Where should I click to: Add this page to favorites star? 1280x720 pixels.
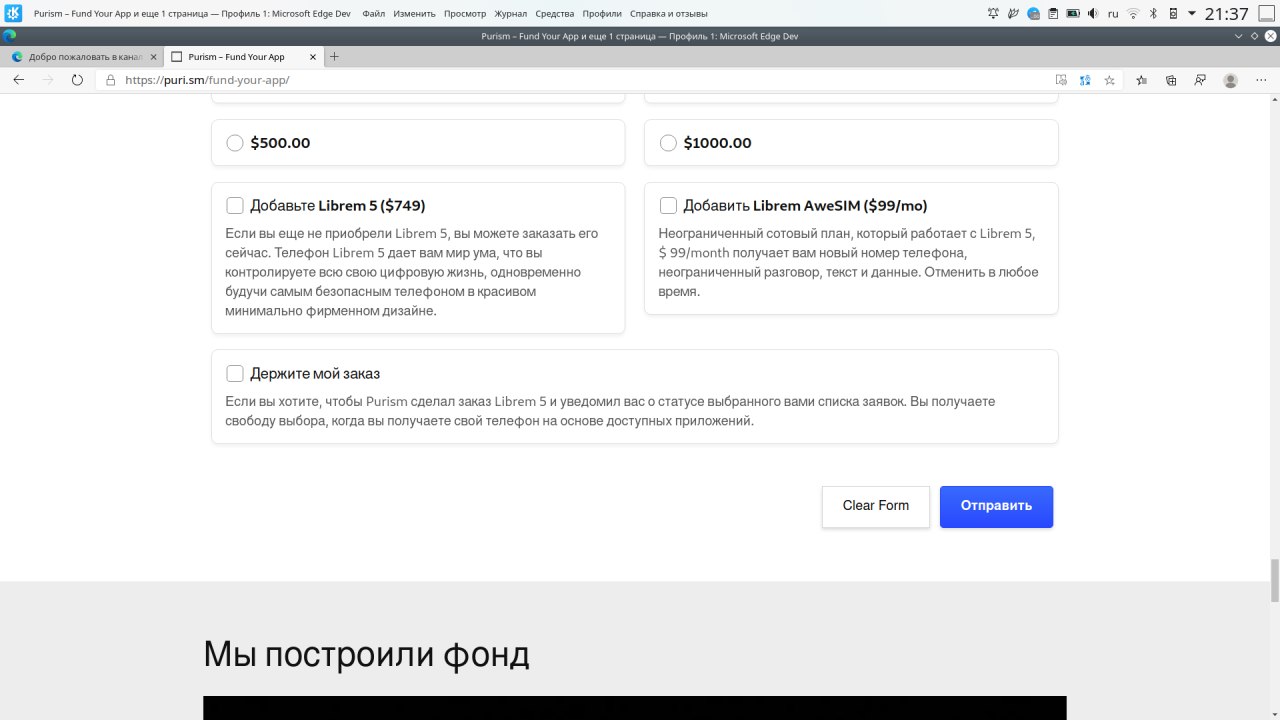coord(1109,80)
